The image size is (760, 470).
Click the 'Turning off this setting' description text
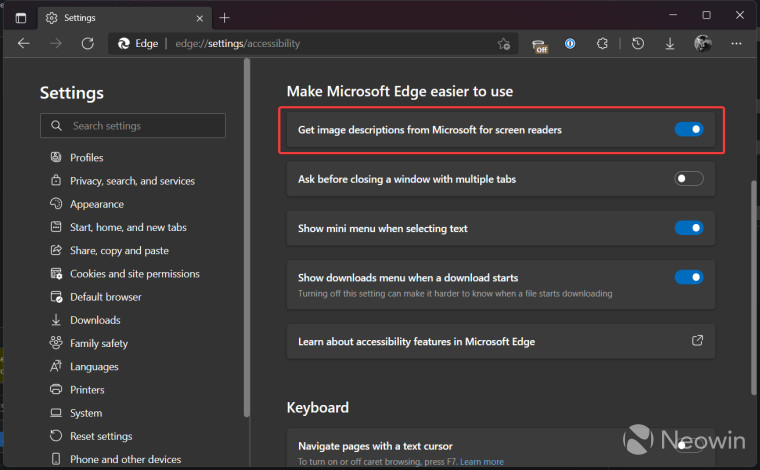[x=455, y=294]
